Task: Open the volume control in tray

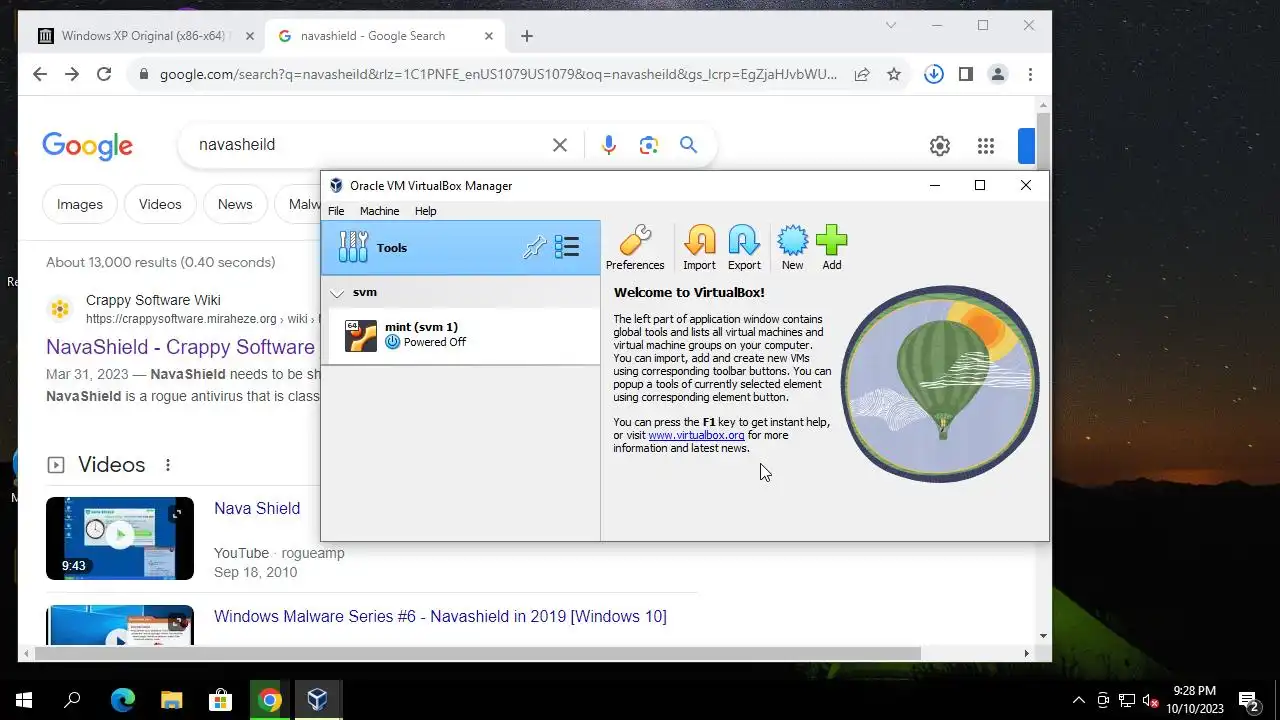Action: pyautogui.click(x=1151, y=700)
